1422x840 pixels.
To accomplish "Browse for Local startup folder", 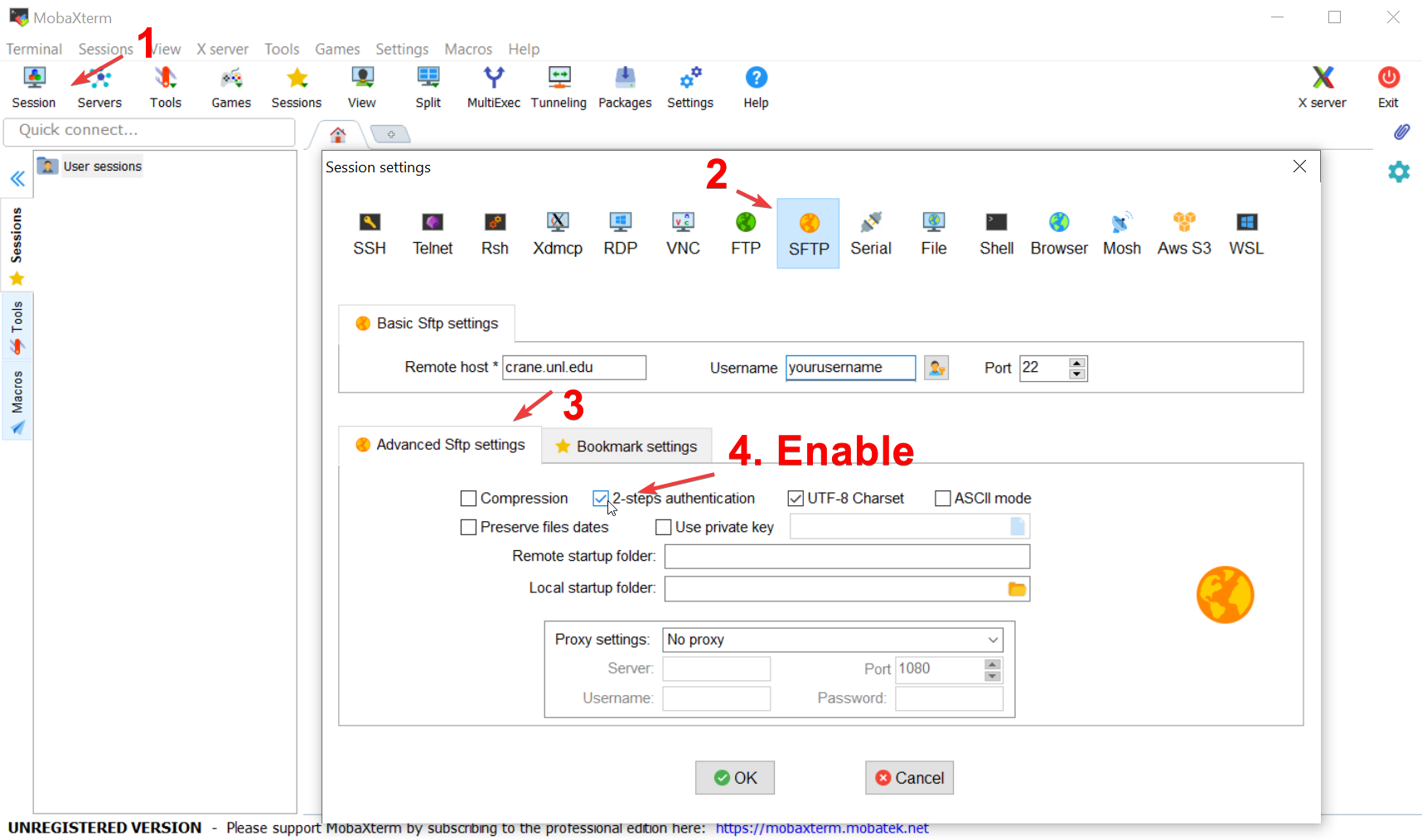I will coord(1017,589).
